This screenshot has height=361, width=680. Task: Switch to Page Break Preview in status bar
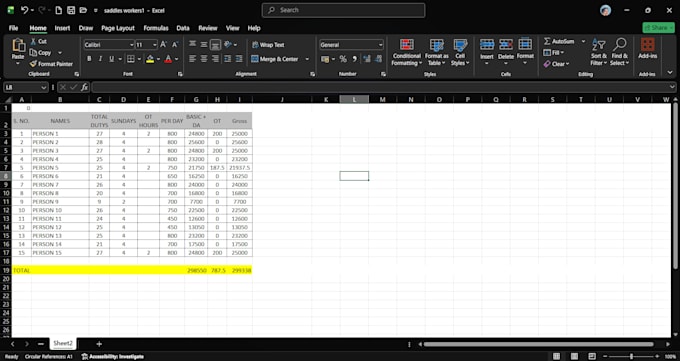[x=592, y=356]
